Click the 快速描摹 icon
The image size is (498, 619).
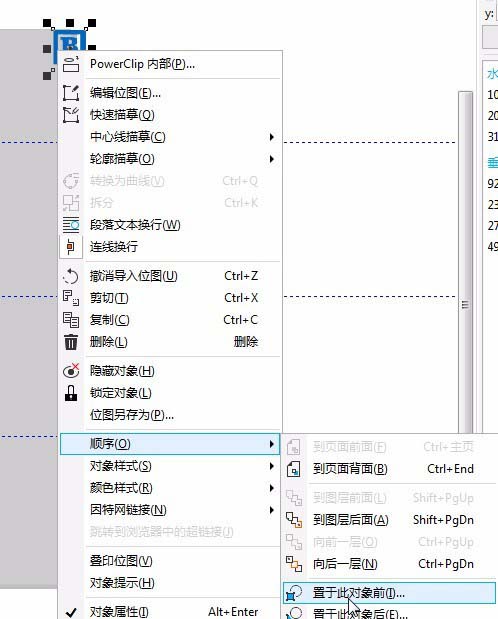[x=71, y=115]
